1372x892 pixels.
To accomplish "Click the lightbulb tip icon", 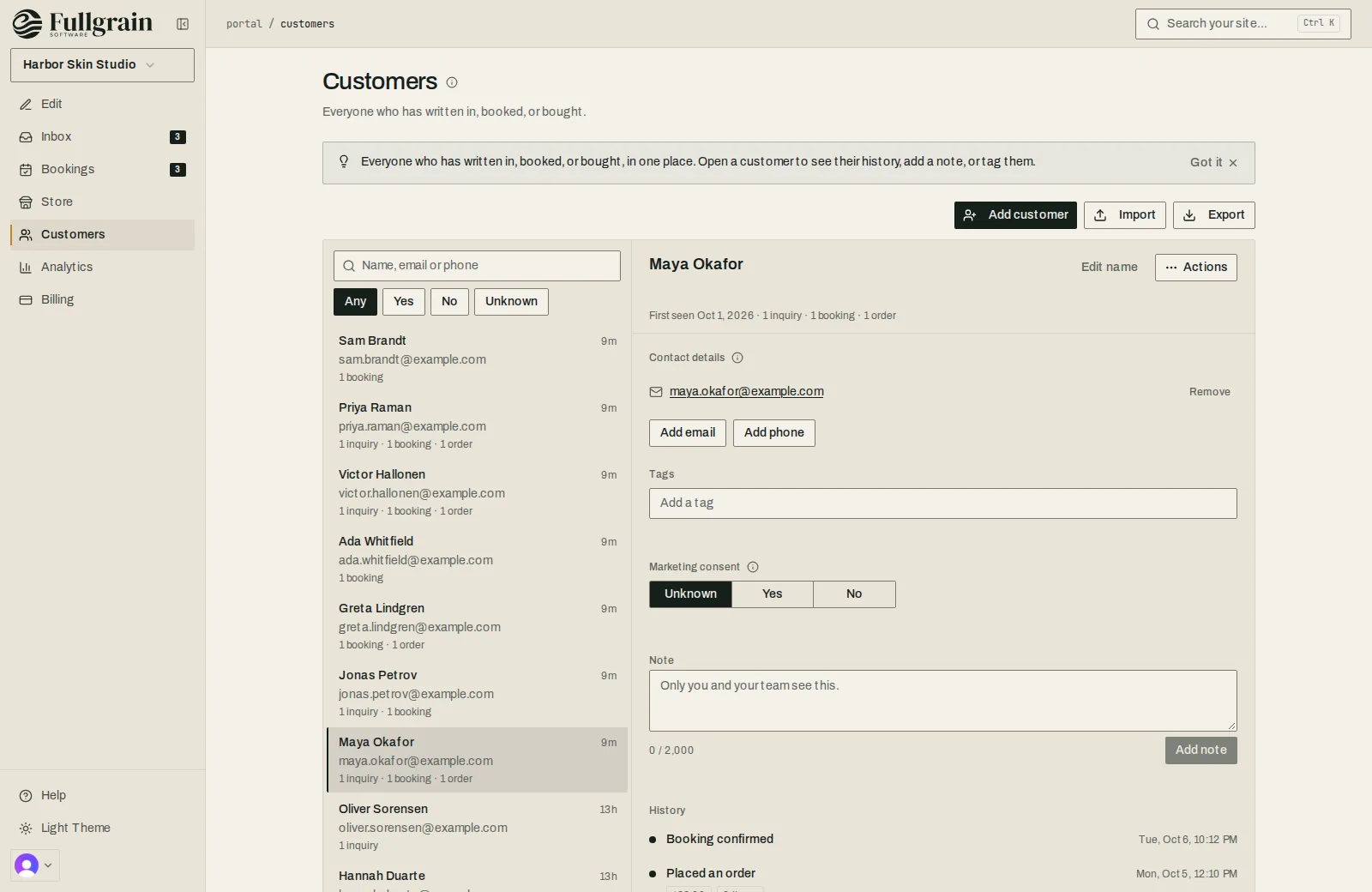I will click(344, 161).
